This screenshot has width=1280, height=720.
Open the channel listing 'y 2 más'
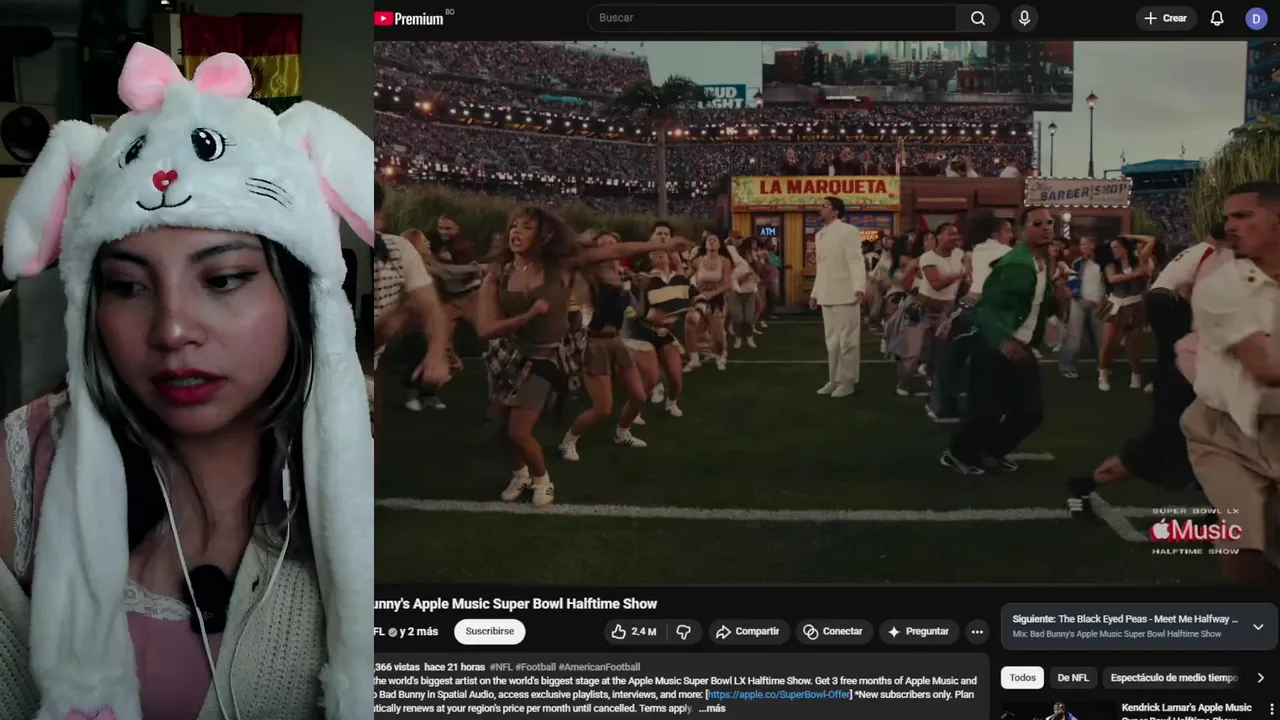(x=419, y=632)
